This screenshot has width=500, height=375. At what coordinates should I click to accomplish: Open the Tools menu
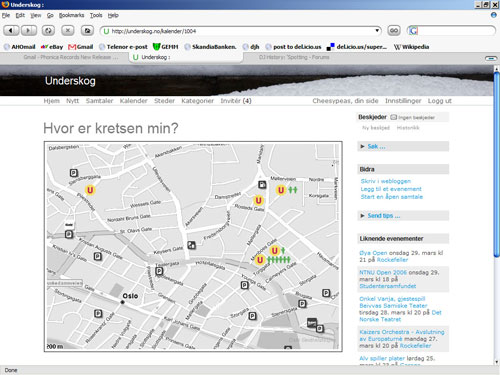(x=96, y=15)
